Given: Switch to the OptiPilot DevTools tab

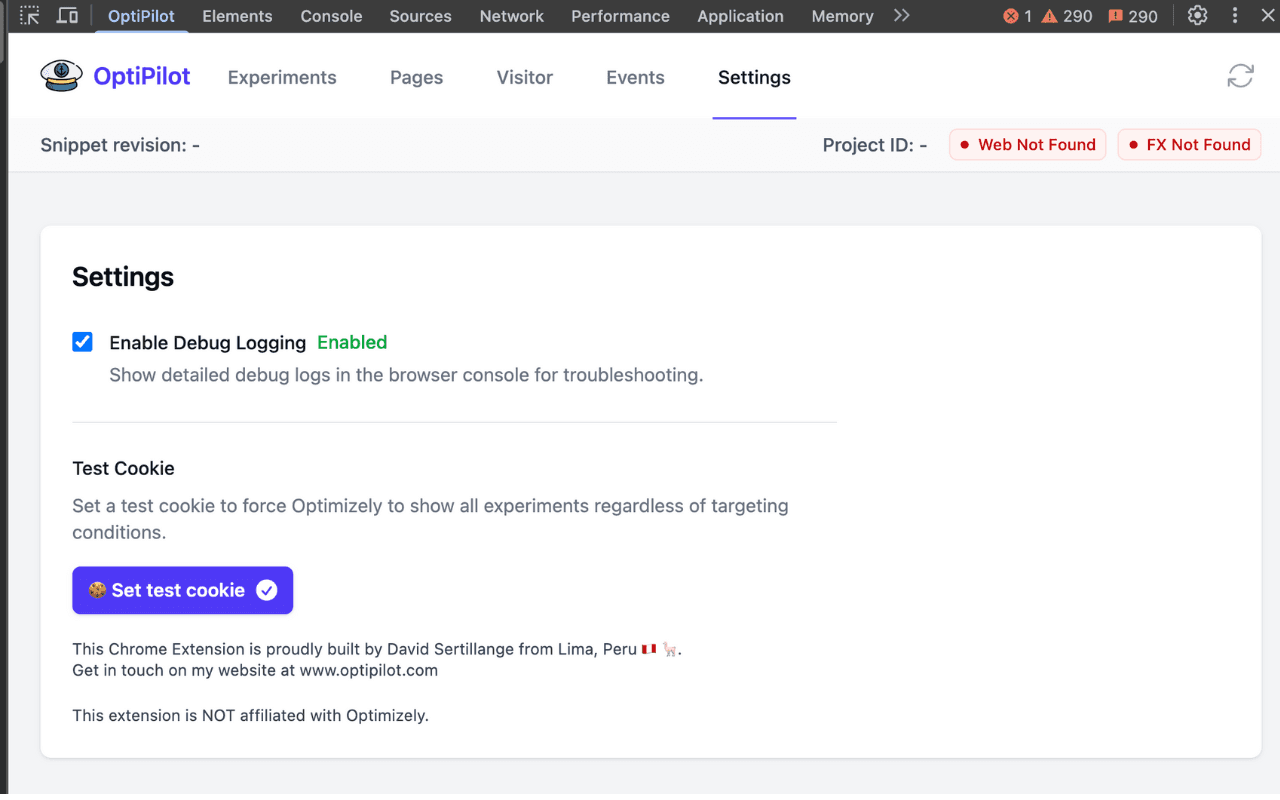Looking at the screenshot, I should pos(141,16).
